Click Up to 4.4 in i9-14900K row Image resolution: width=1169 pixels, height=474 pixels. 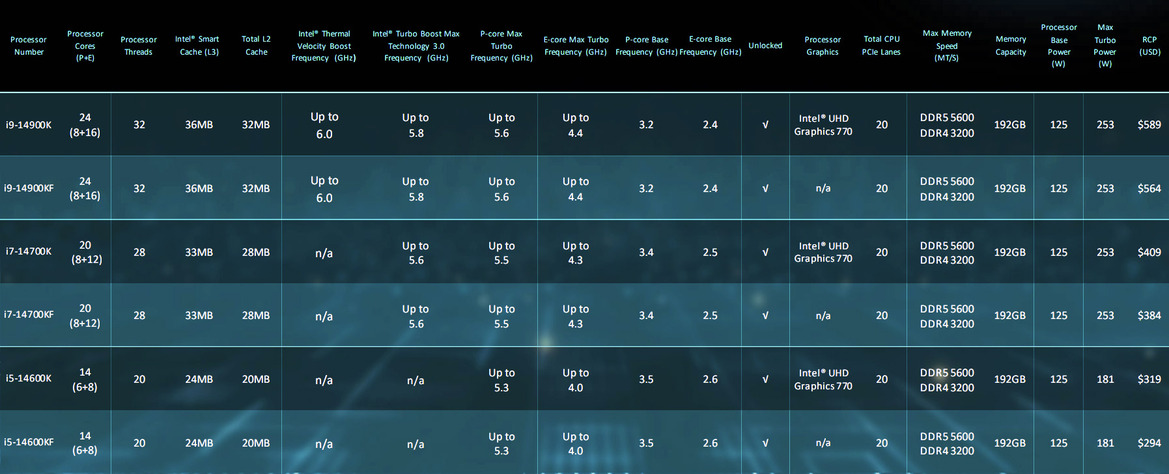click(576, 125)
